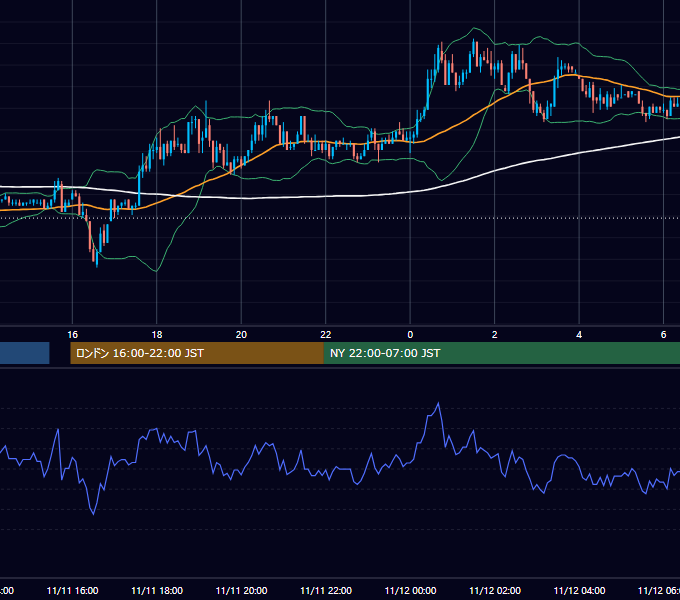
Task: Click the 16 hour label on chart axis
Action: [72, 335]
